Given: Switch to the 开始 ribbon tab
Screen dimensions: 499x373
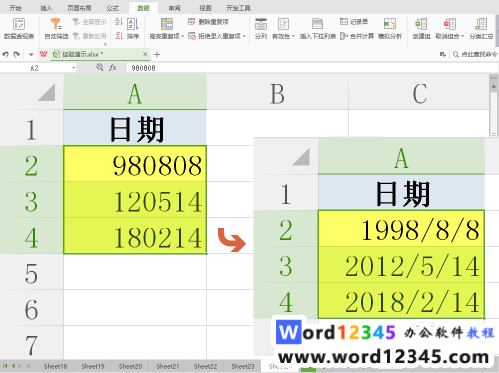Looking at the screenshot, I should pyautogui.click(x=15, y=8).
